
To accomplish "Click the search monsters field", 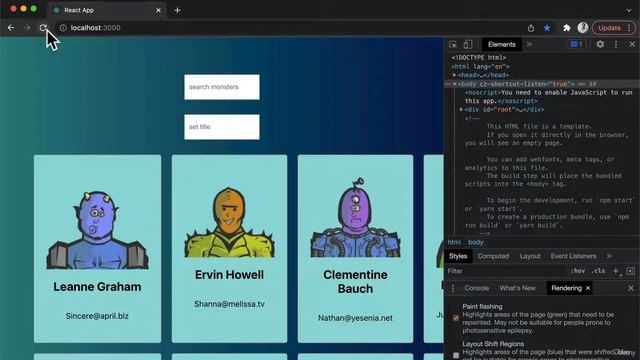I will click(222, 87).
